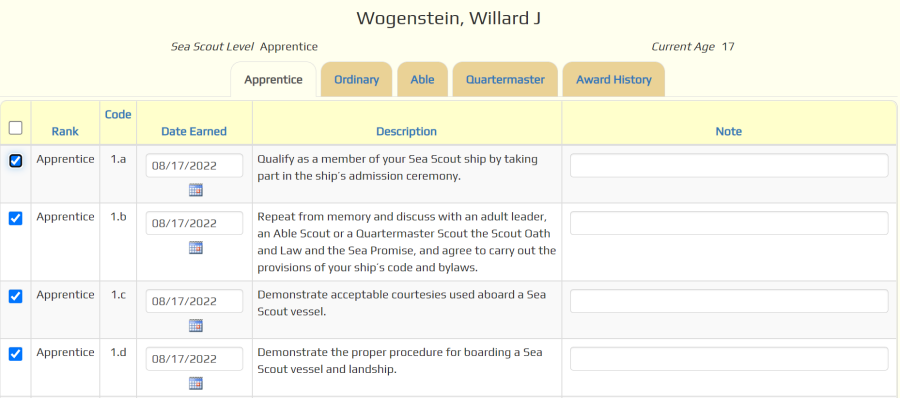Click the Note field for requirement 1.d
Screen dimensions: 900x398
(729, 358)
